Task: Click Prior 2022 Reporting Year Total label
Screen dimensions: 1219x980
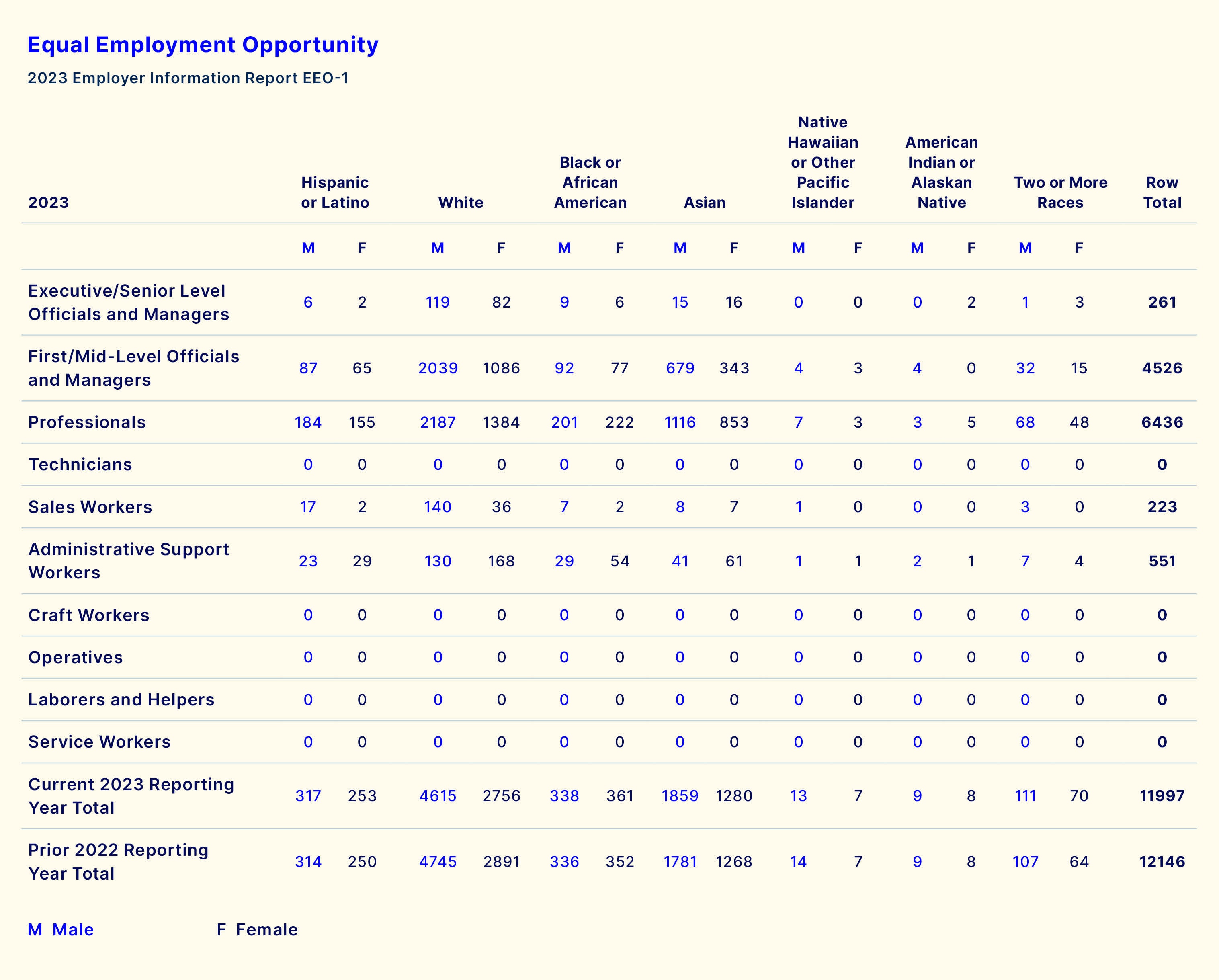Action: [118, 861]
